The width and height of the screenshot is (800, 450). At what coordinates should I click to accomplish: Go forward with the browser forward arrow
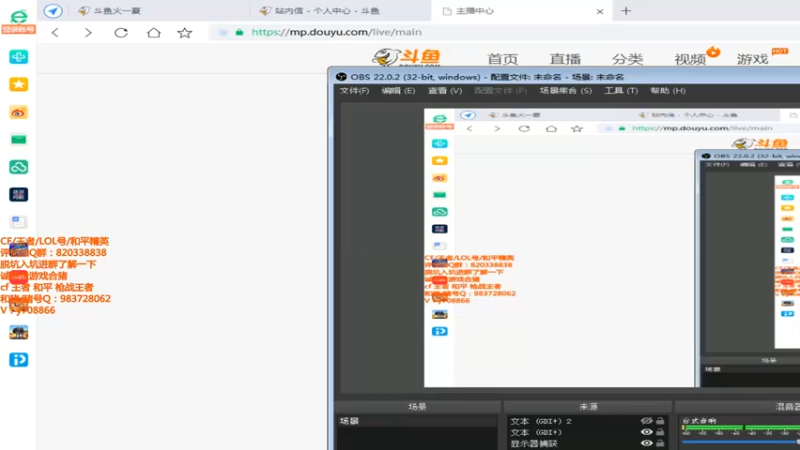88,33
